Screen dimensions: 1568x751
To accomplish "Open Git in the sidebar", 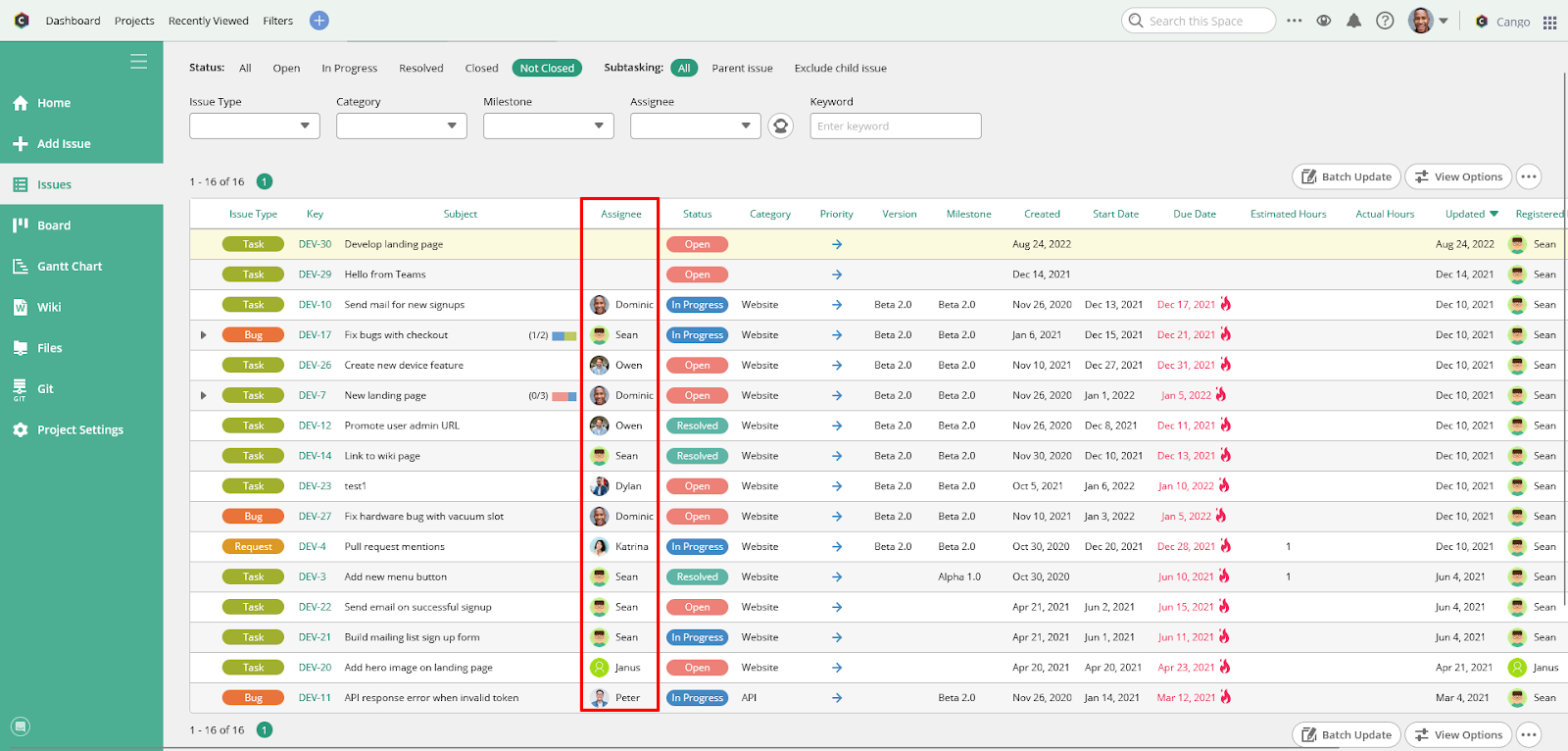I will [x=45, y=389].
